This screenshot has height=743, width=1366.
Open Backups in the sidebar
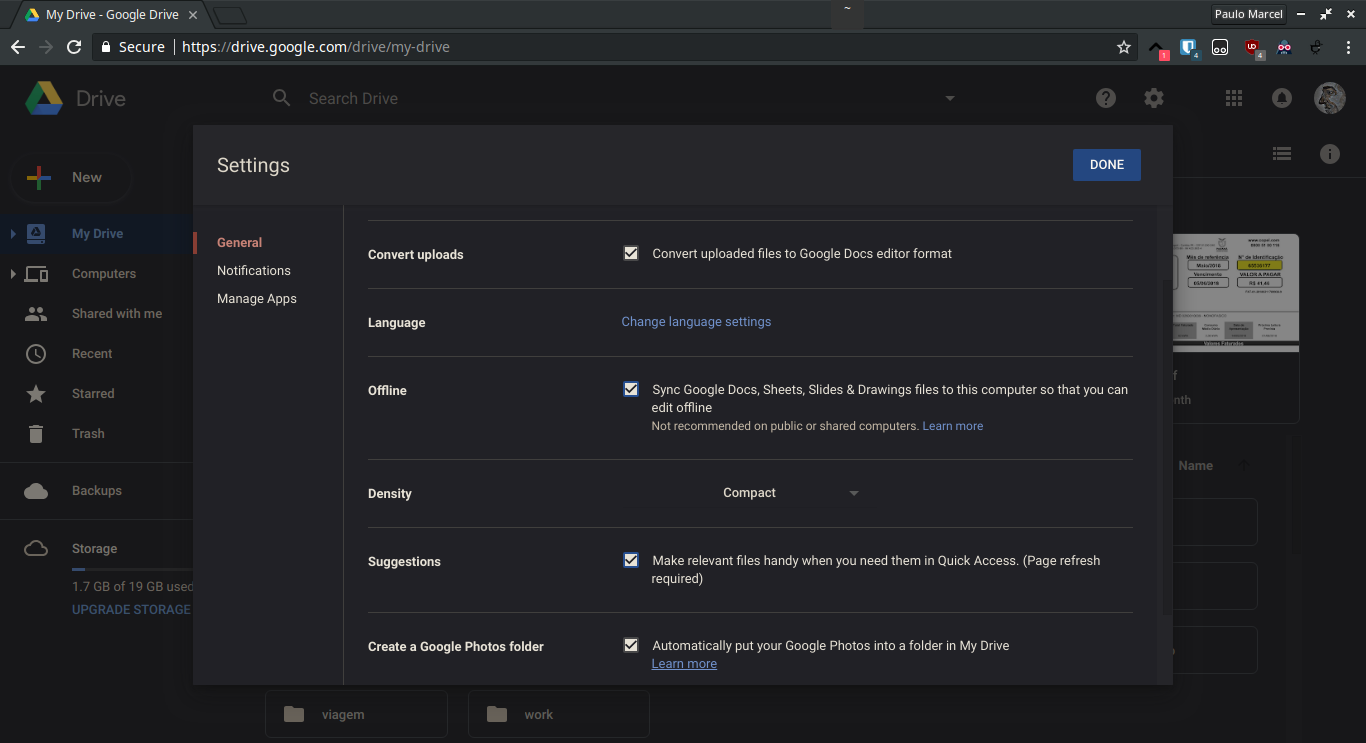(96, 491)
